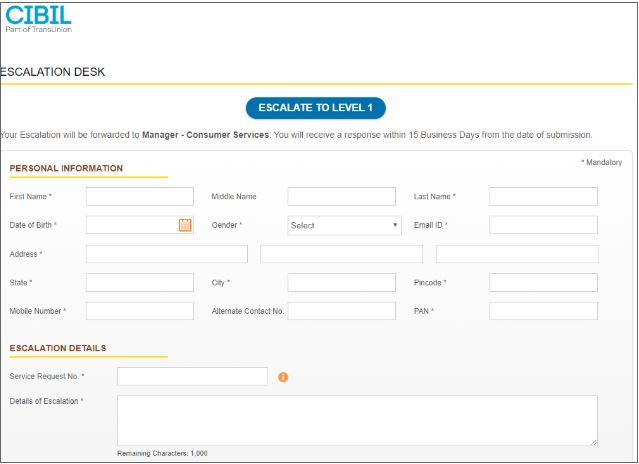Click the Mobile Number field
Image resolution: width=639 pixels, height=464 pixels.
click(140, 311)
